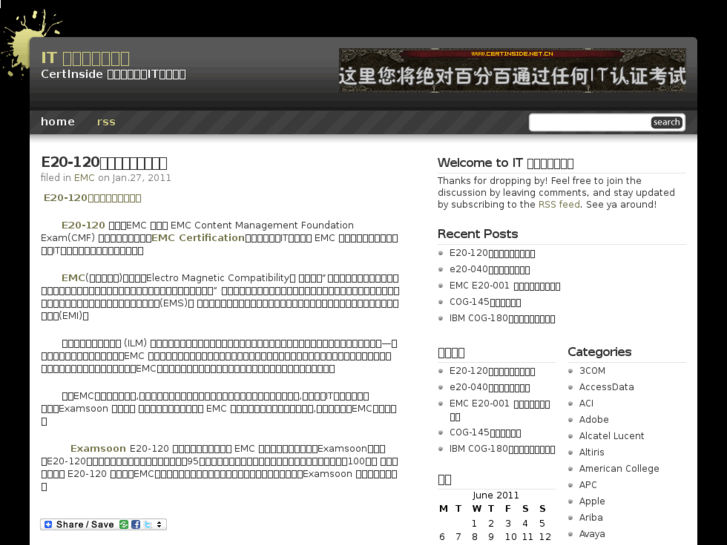Open the E20-120 post title heading
The width and height of the screenshot is (727, 545).
[x=104, y=162]
